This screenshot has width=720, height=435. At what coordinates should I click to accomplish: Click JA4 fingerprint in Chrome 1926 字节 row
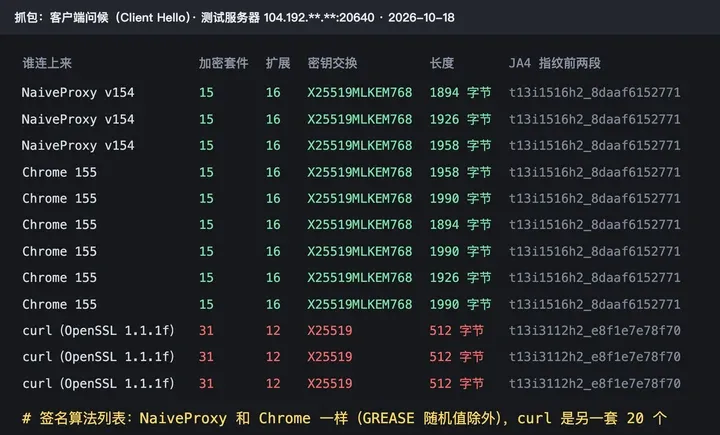tap(595, 277)
